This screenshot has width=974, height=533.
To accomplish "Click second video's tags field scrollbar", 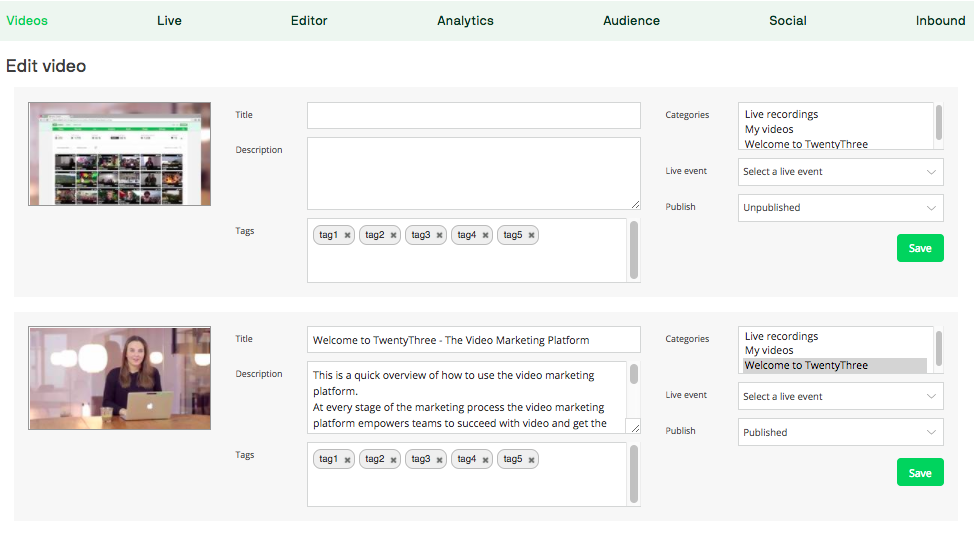I will [634, 474].
